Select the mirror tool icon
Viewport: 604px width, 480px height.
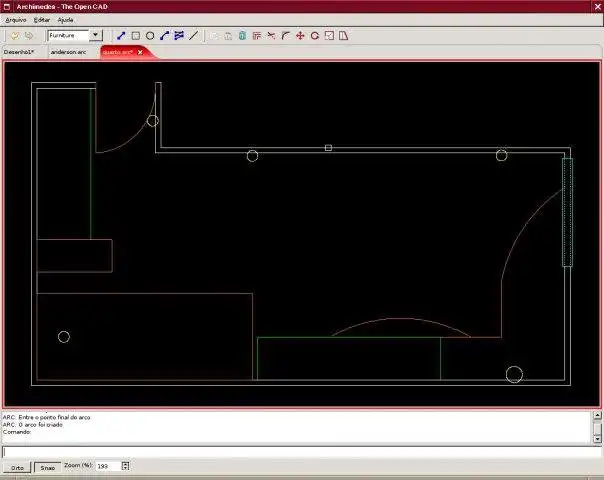click(x=344, y=36)
